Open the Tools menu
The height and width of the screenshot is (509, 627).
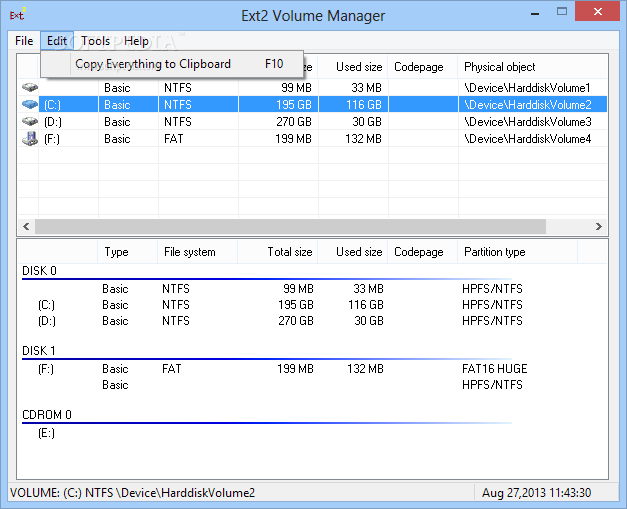coord(96,41)
